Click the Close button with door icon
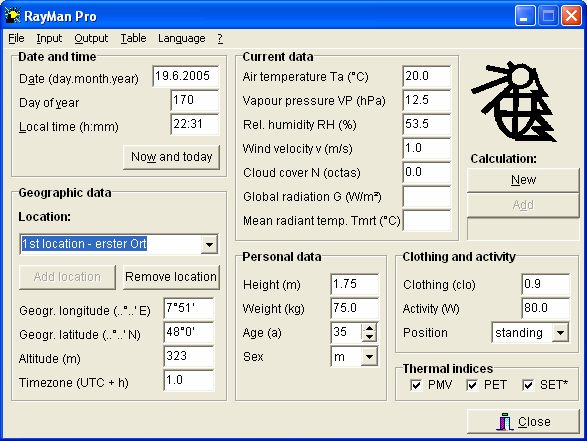This screenshot has width=587, height=441. (523, 422)
